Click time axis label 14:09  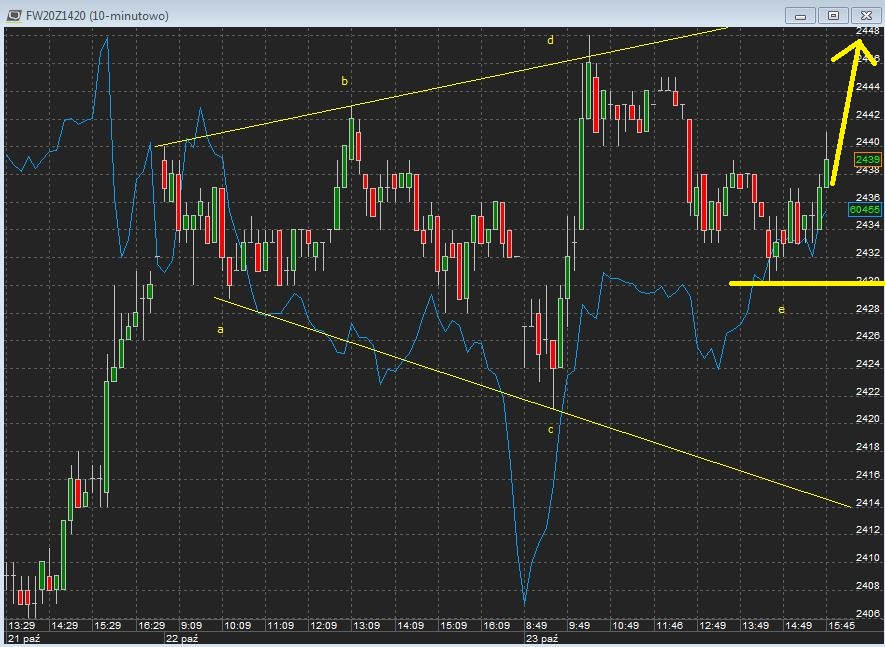tap(410, 625)
